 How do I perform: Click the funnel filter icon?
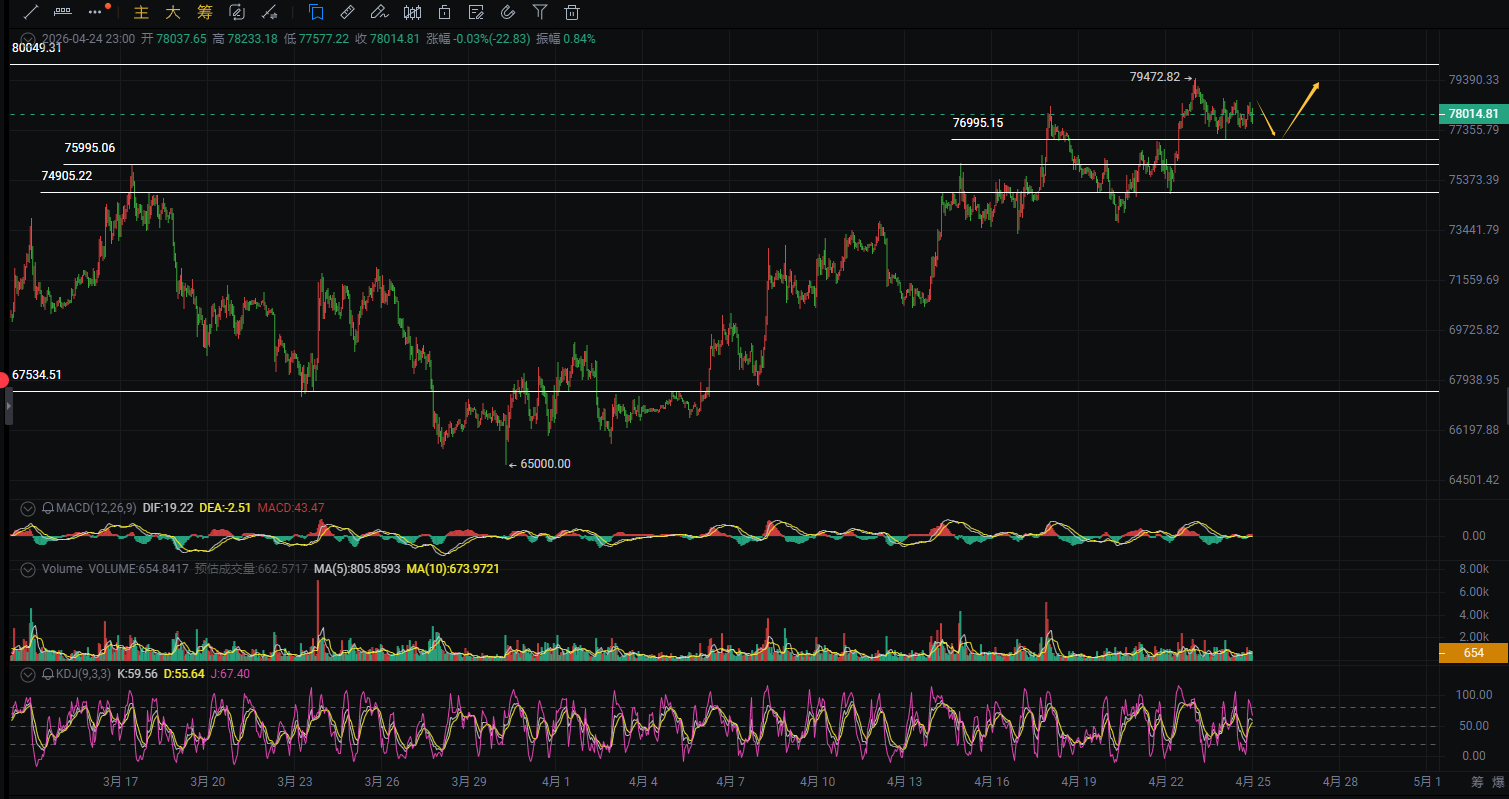[x=540, y=13]
